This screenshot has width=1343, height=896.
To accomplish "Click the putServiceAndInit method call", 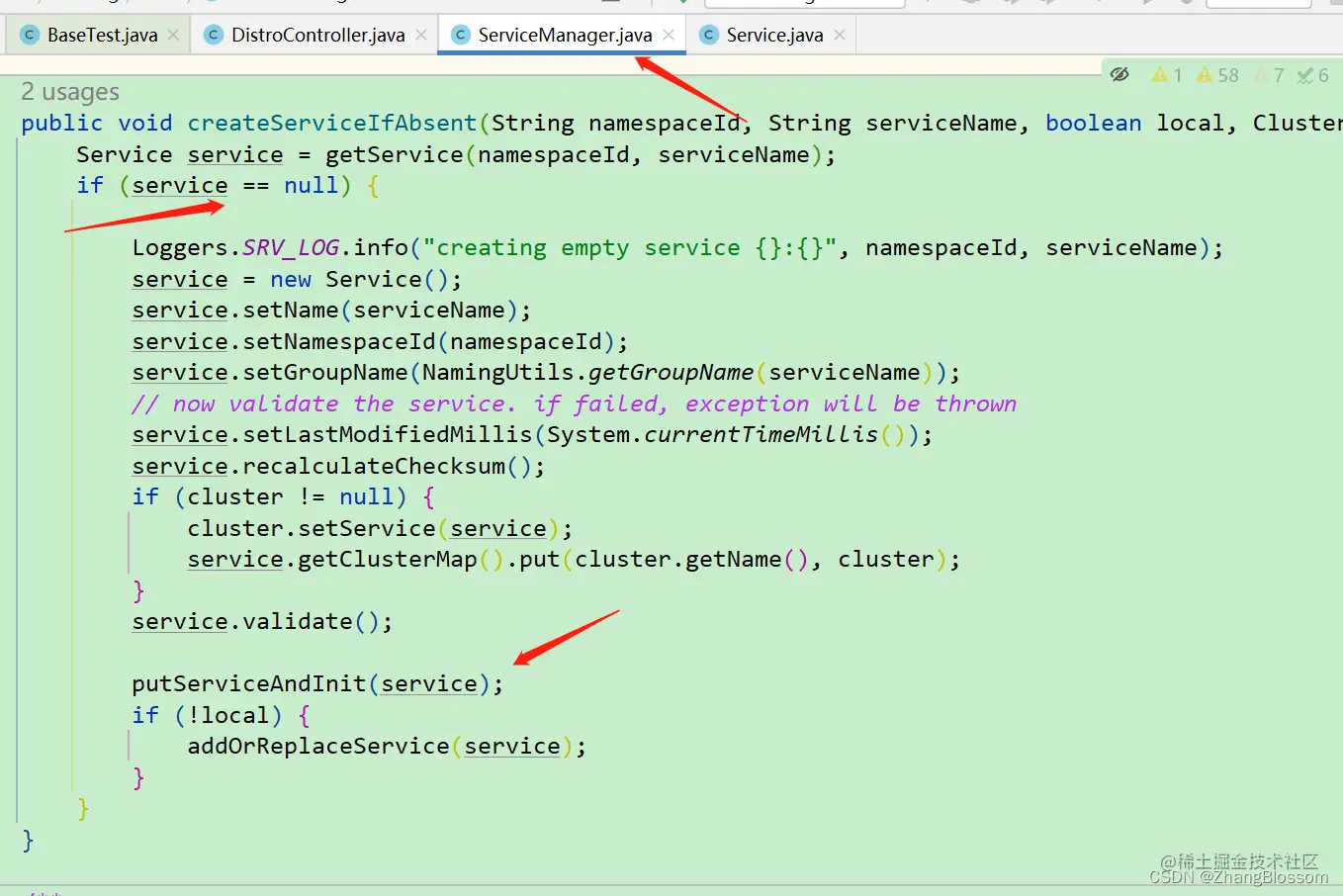I will tap(249, 683).
